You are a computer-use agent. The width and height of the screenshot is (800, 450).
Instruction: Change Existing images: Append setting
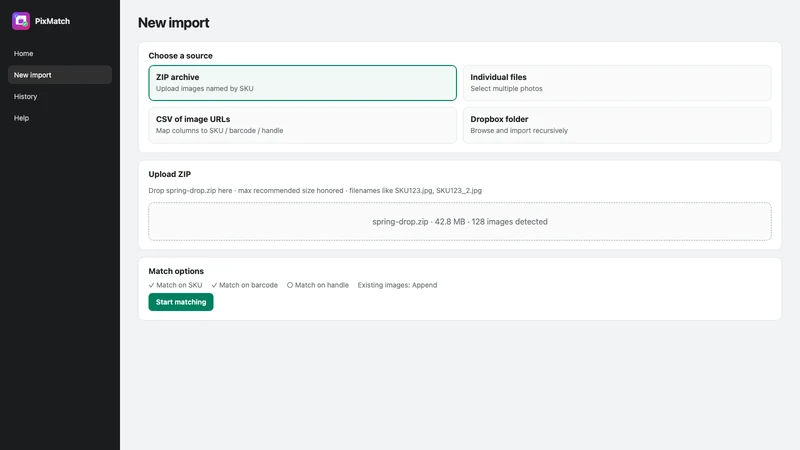pyautogui.click(x=397, y=285)
